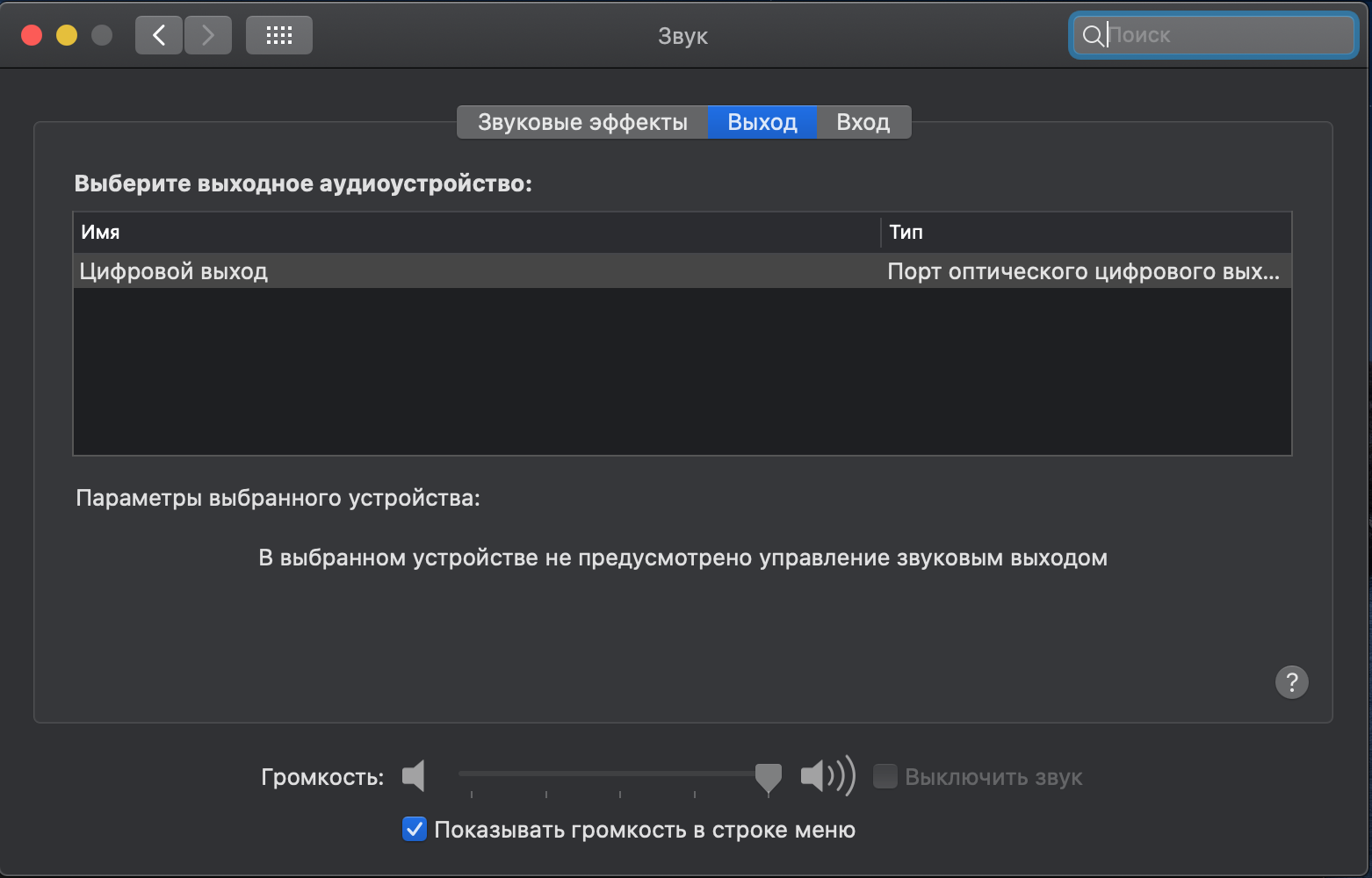Click the back navigation arrow
Image resolution: width=1372 pixels, height=878 pixels.
(159, 35)
